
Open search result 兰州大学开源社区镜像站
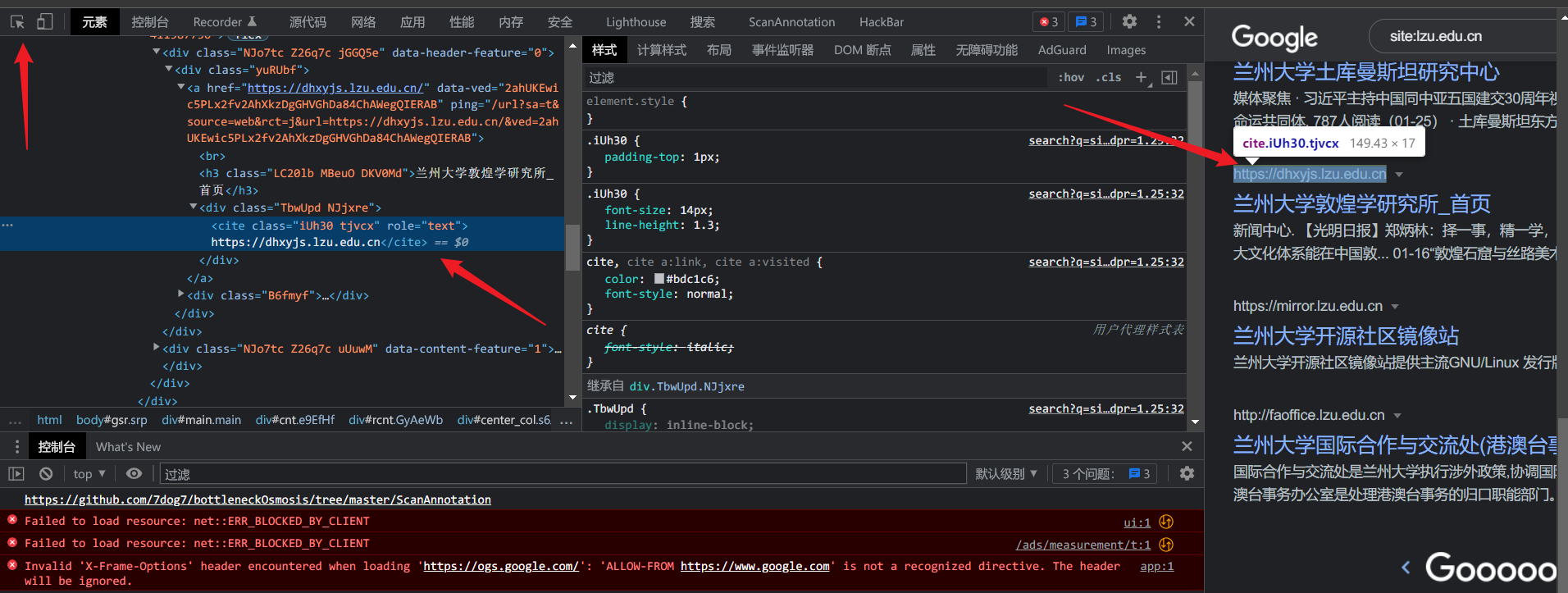(x=1346, y=335)
